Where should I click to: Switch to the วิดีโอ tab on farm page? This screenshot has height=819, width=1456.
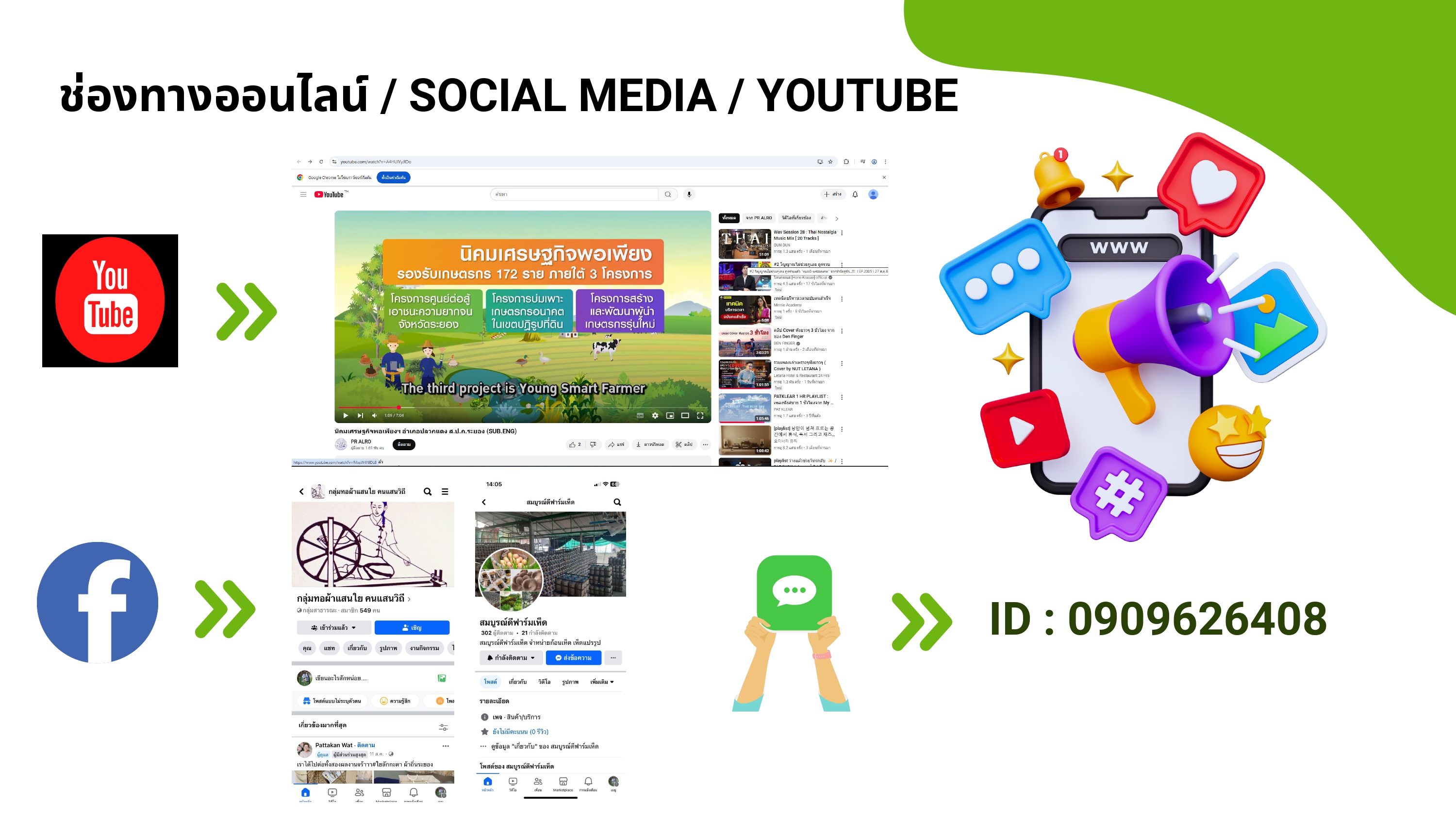point(544,682)
